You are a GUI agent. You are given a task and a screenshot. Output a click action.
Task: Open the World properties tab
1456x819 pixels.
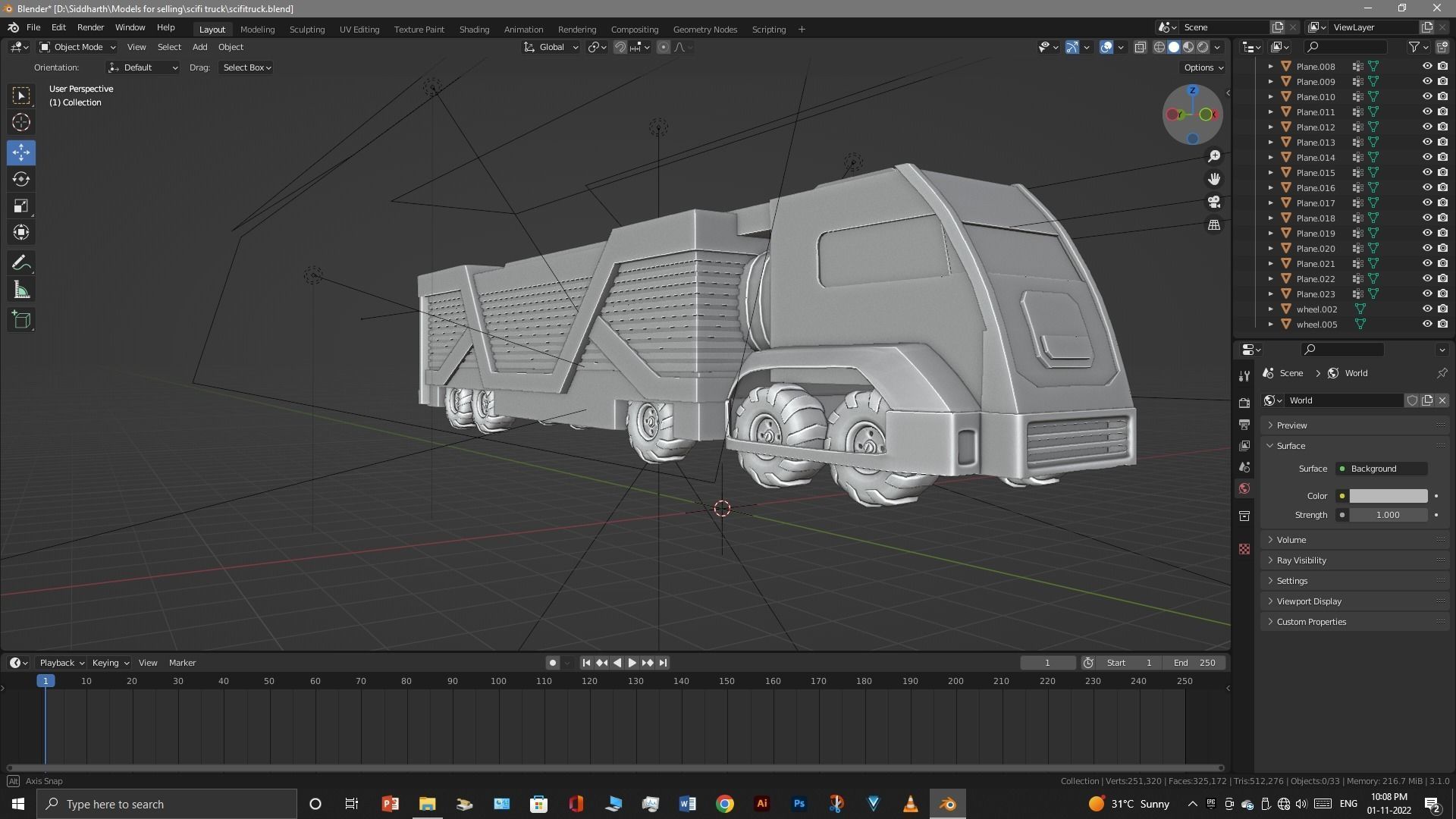1244,488
